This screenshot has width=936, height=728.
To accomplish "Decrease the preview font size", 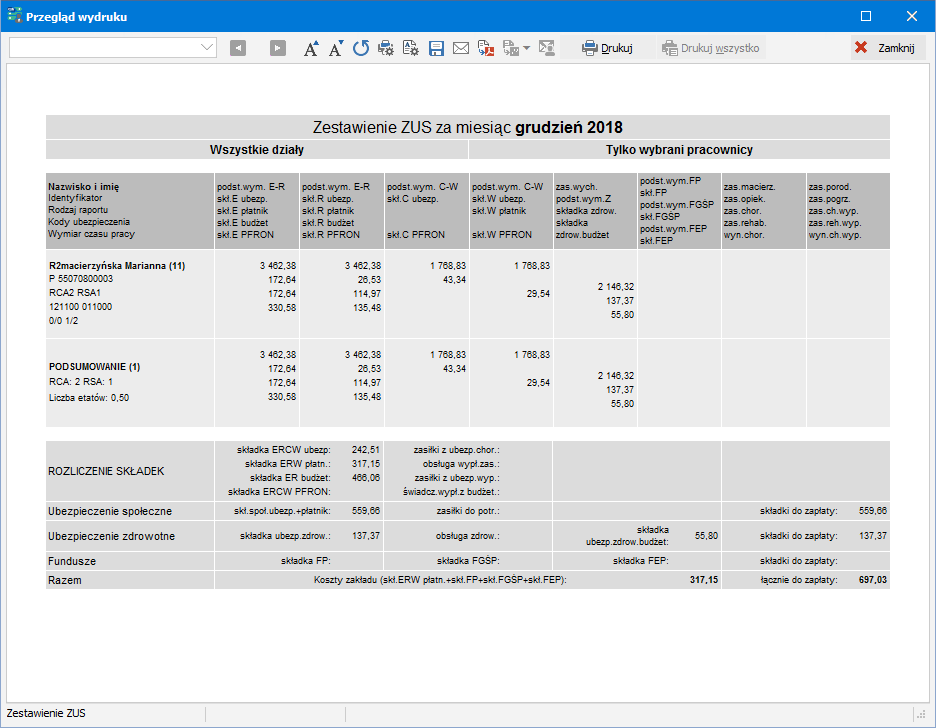I will click(336, 48).
